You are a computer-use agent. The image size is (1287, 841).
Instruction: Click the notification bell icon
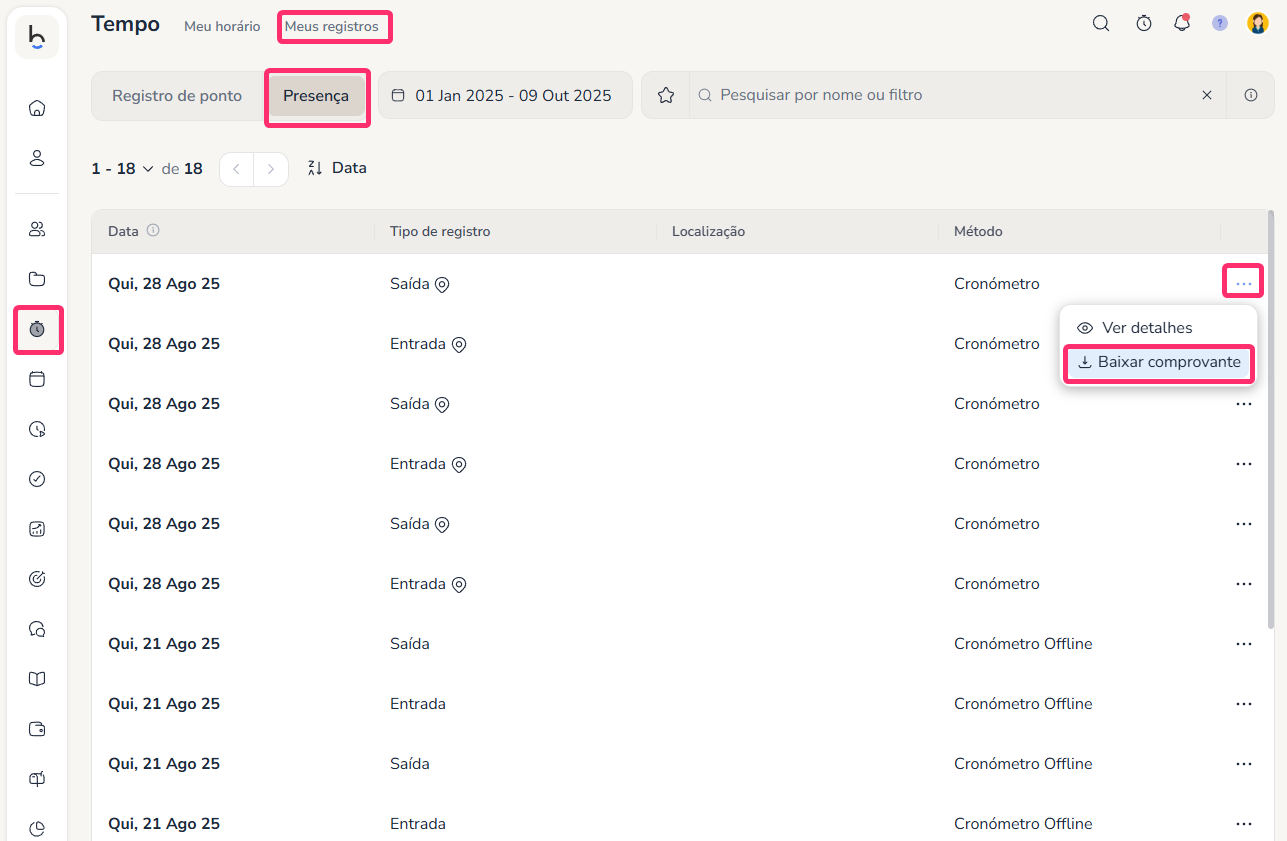(1182, 24)
